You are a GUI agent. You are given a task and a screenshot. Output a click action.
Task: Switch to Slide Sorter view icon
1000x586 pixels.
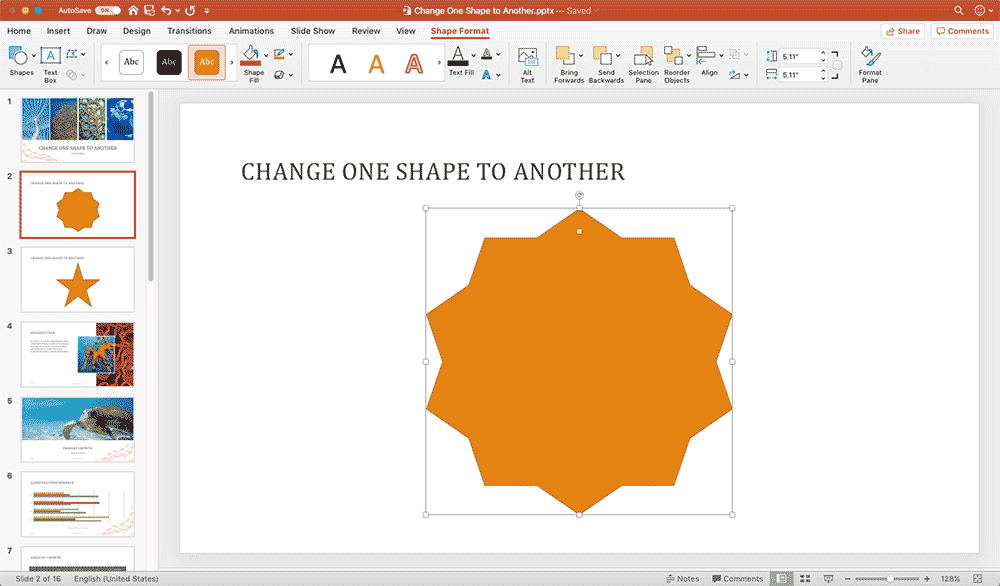805,578
